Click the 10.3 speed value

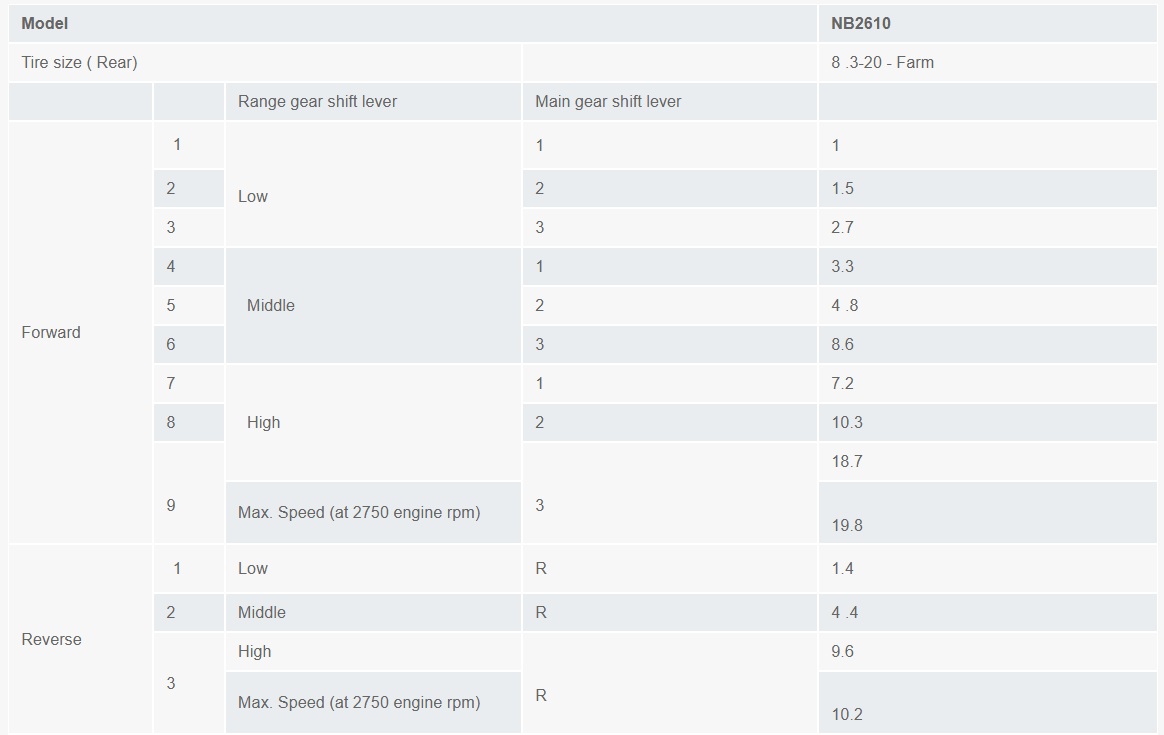pyautogui.click(x=846, y=422)
